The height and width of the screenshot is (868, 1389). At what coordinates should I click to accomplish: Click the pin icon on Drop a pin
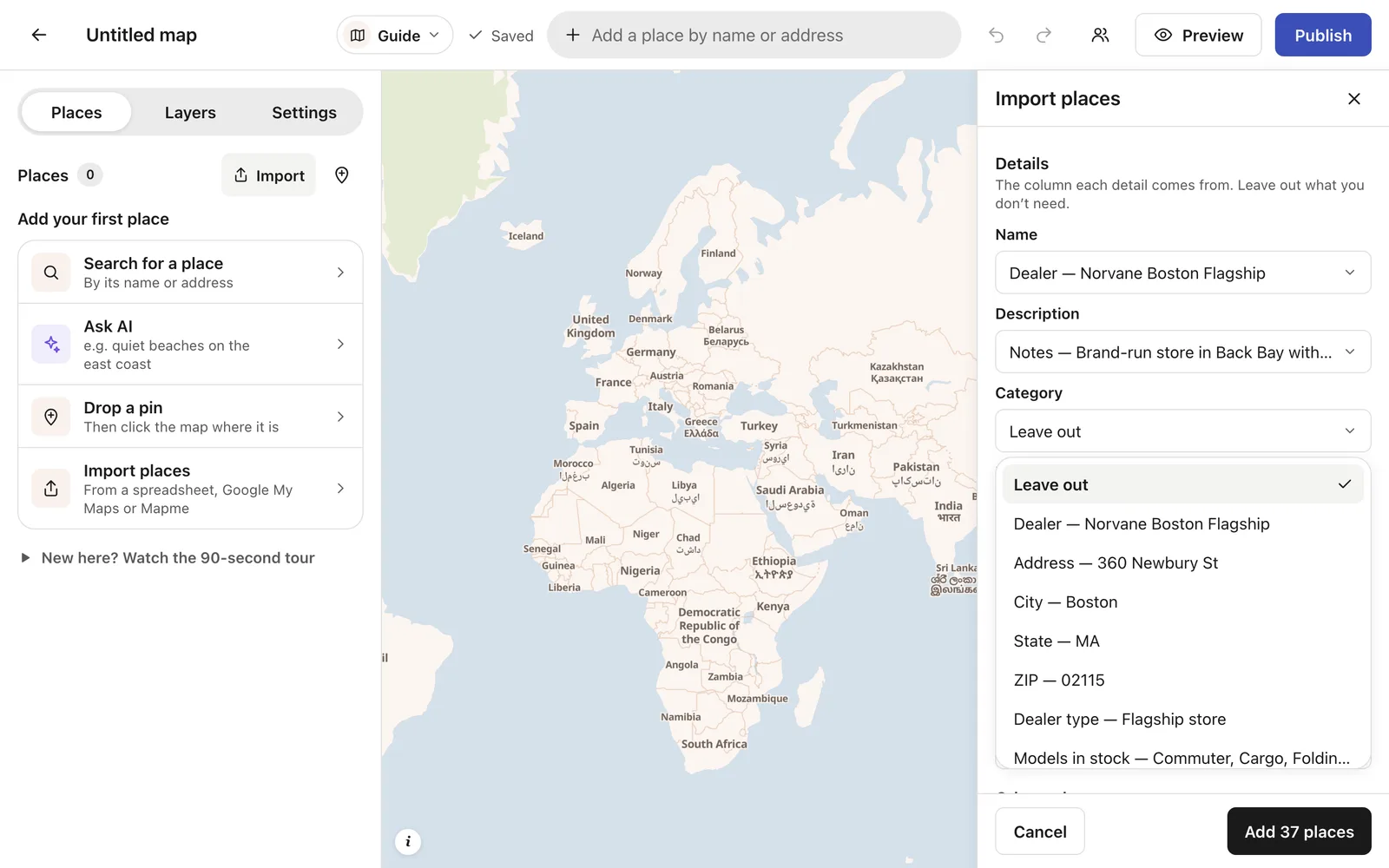click(x=51, y=417)
